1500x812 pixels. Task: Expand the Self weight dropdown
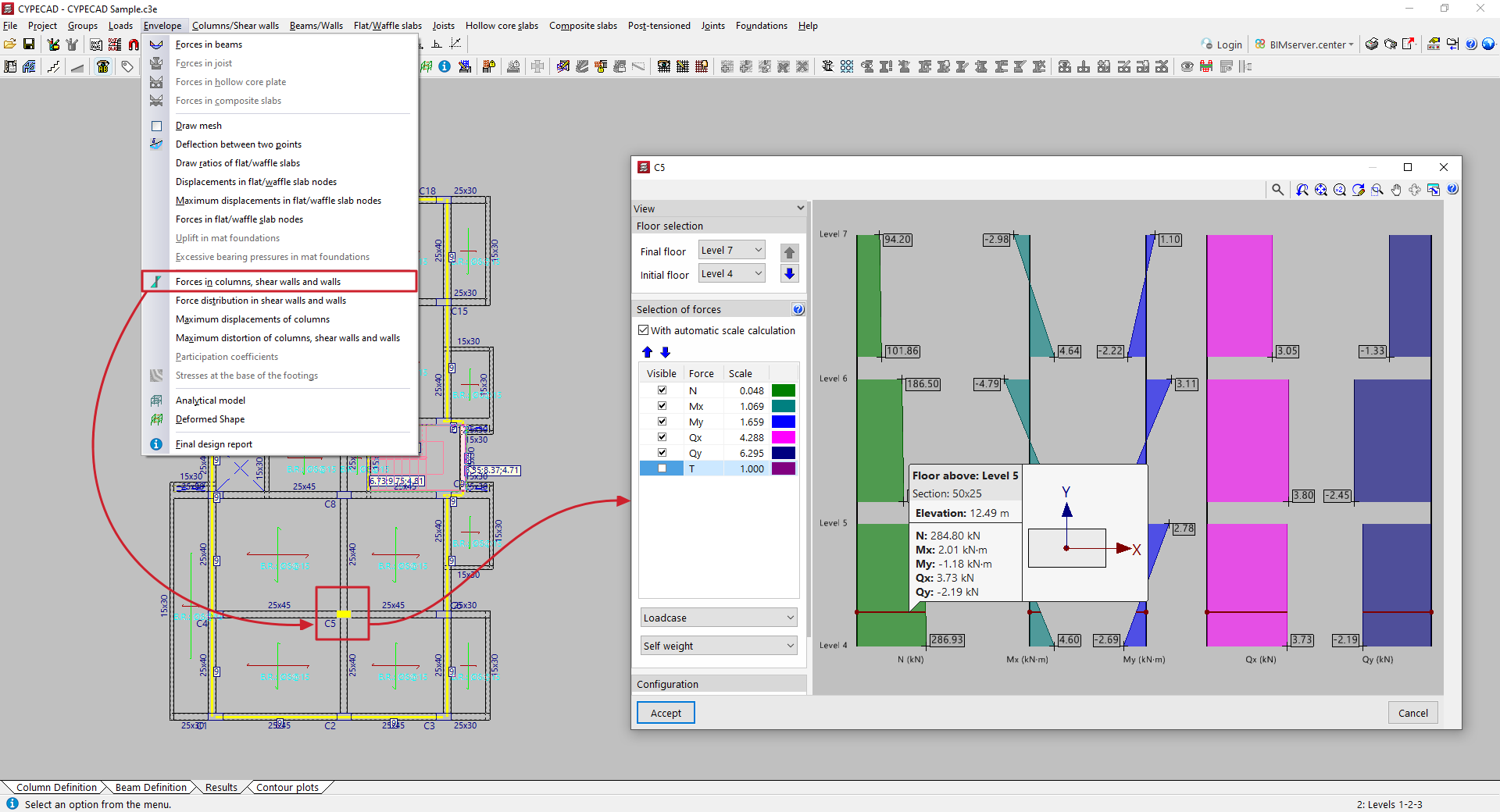[x=718, y=646]
